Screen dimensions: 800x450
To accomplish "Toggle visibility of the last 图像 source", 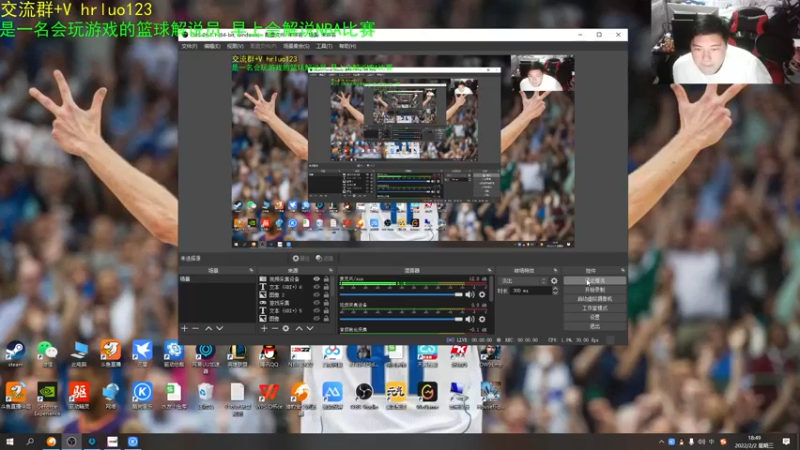I will pos(316,318).
